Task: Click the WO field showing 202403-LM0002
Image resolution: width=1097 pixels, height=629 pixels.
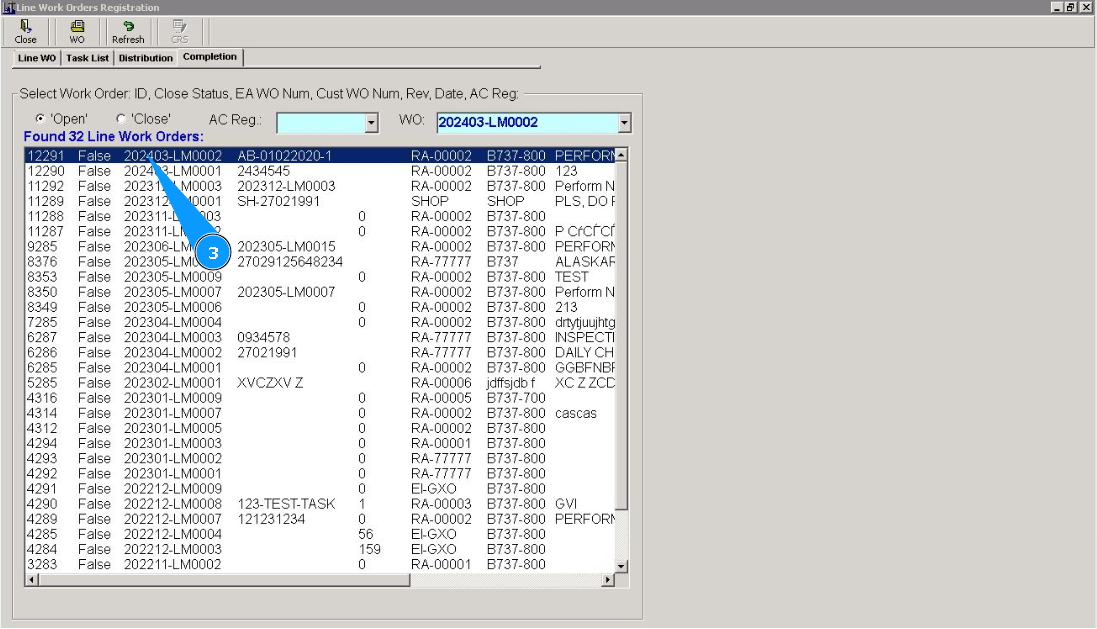Action: click(527, 123)
